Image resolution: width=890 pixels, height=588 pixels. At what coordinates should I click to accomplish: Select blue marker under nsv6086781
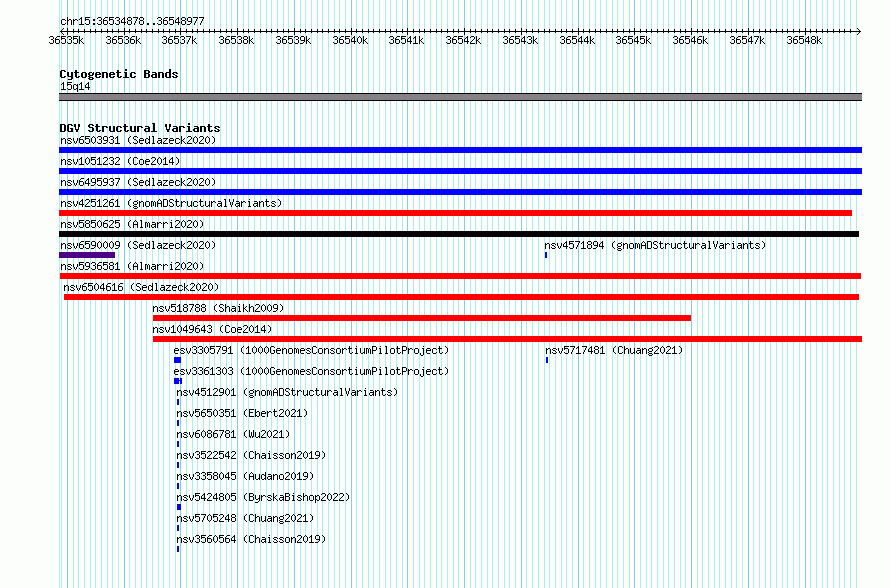point(178,444)
